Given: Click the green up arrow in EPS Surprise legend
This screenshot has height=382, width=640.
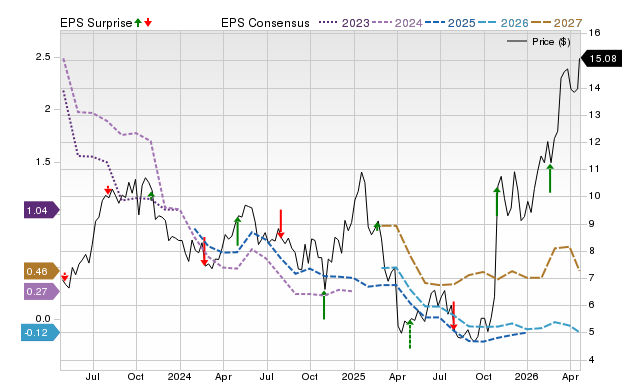Looking at the screenshot, I should point(138,22).
